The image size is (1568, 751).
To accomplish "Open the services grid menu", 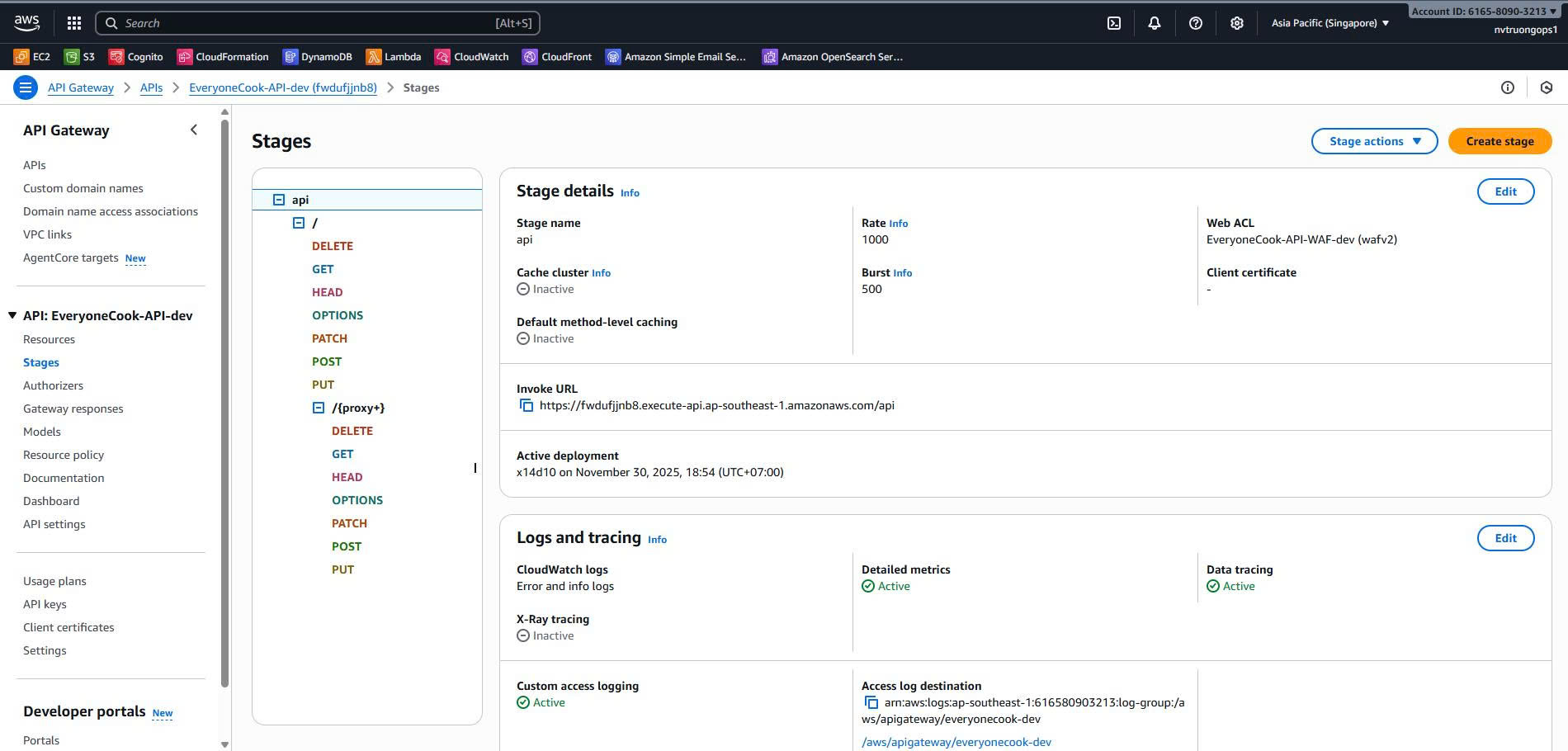I will tap(74, 23).
